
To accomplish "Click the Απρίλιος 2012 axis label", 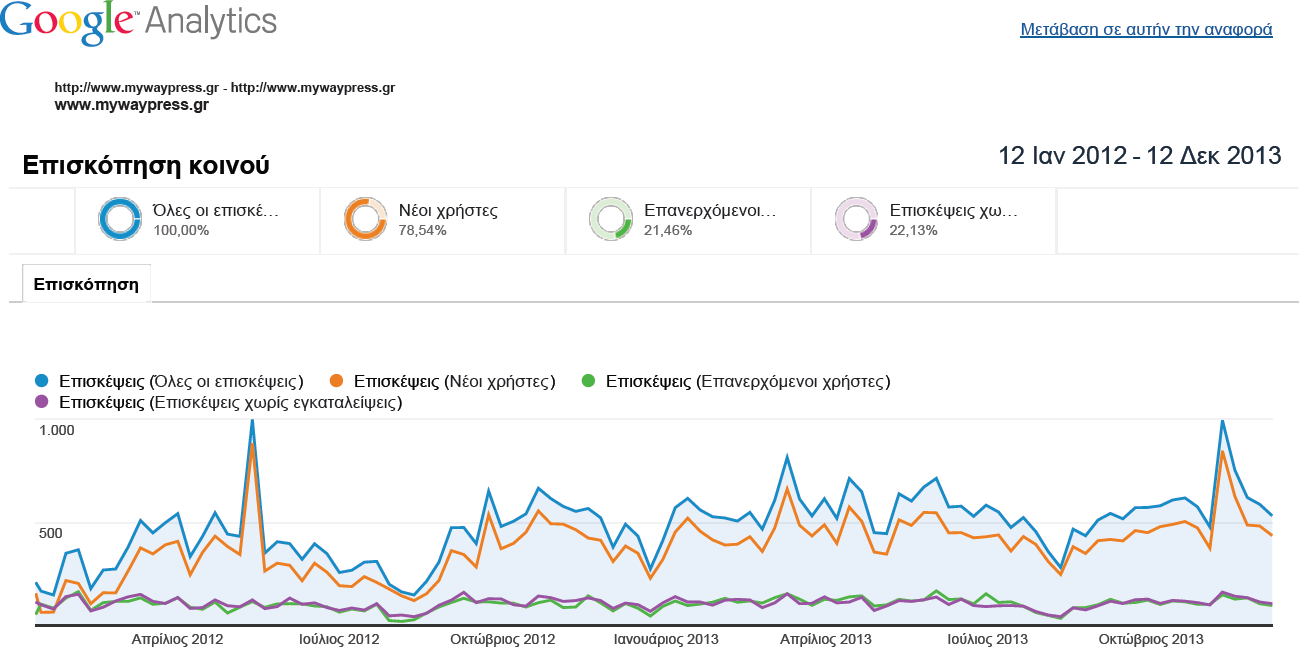I will (178, 639).
